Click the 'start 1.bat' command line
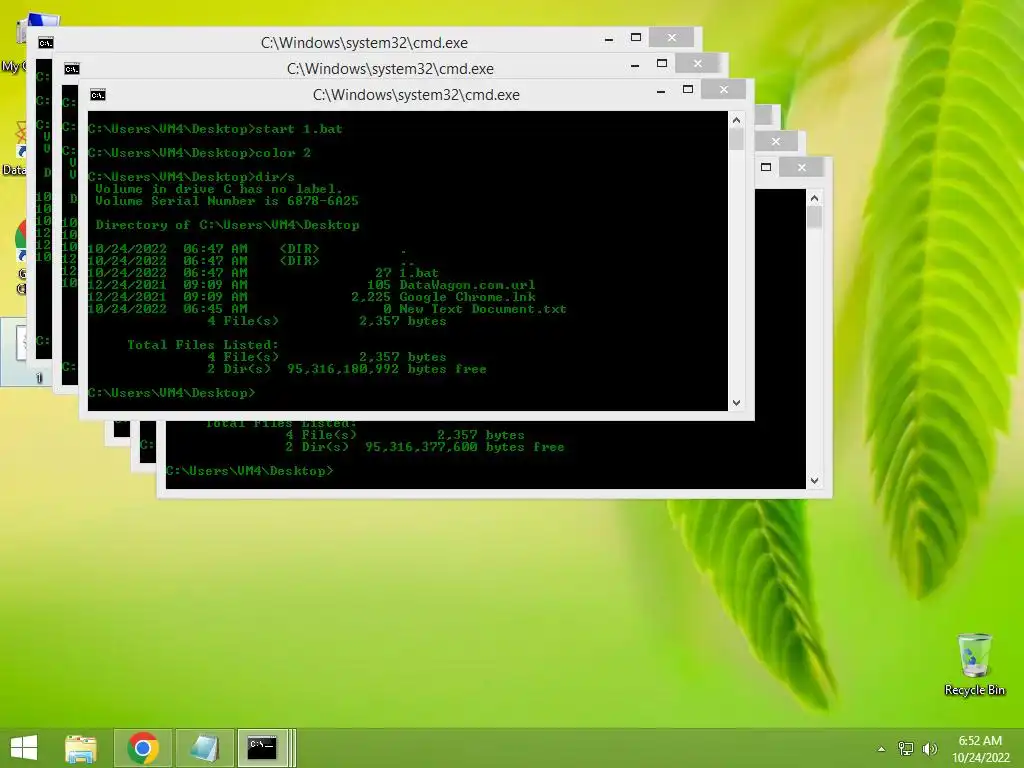Screen dimensions: 1024x768 (x=216, y=129)
